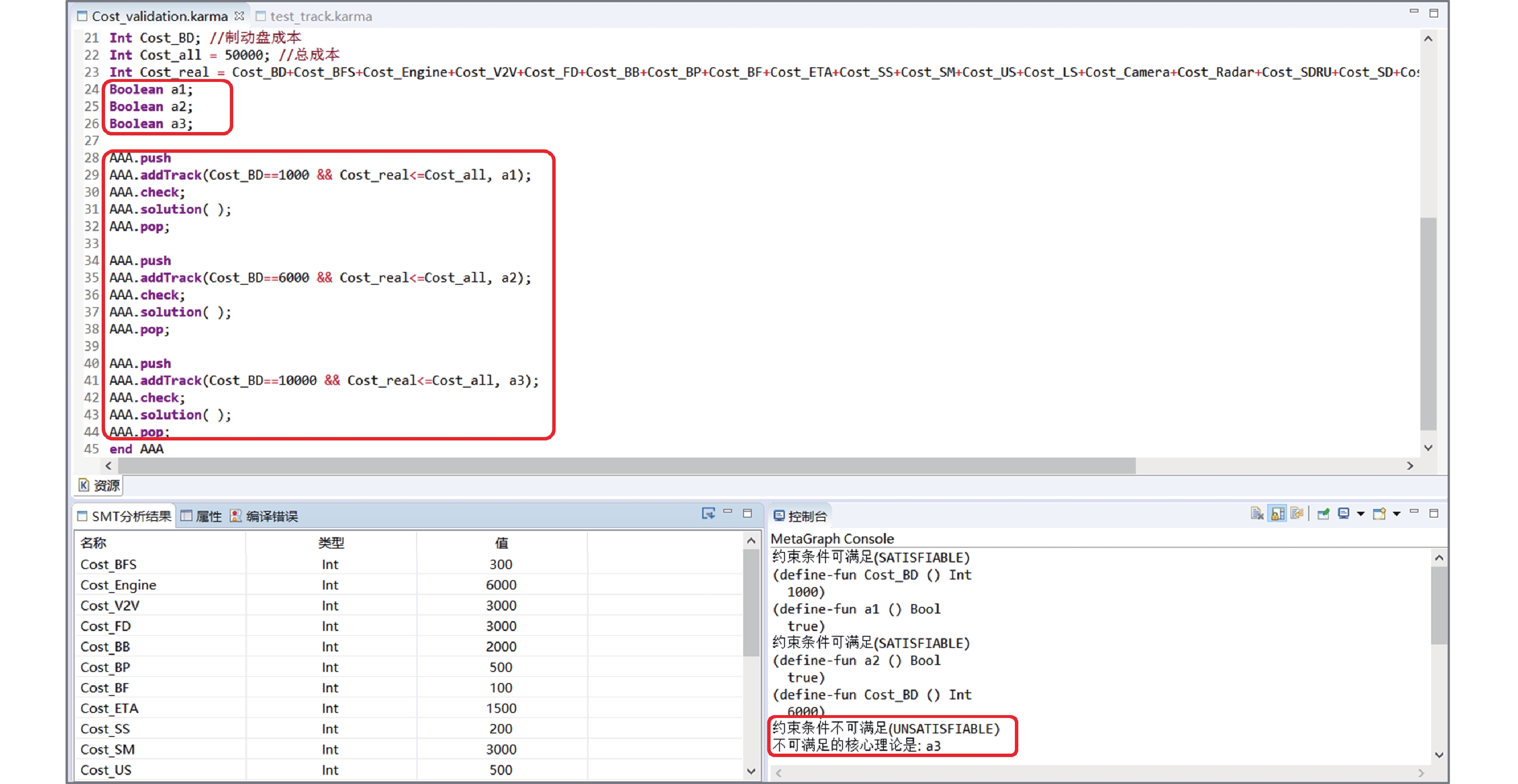Screen dimensions: 1518x784
Task: Toggle the console scroll lock
Action: [1277, 514]
